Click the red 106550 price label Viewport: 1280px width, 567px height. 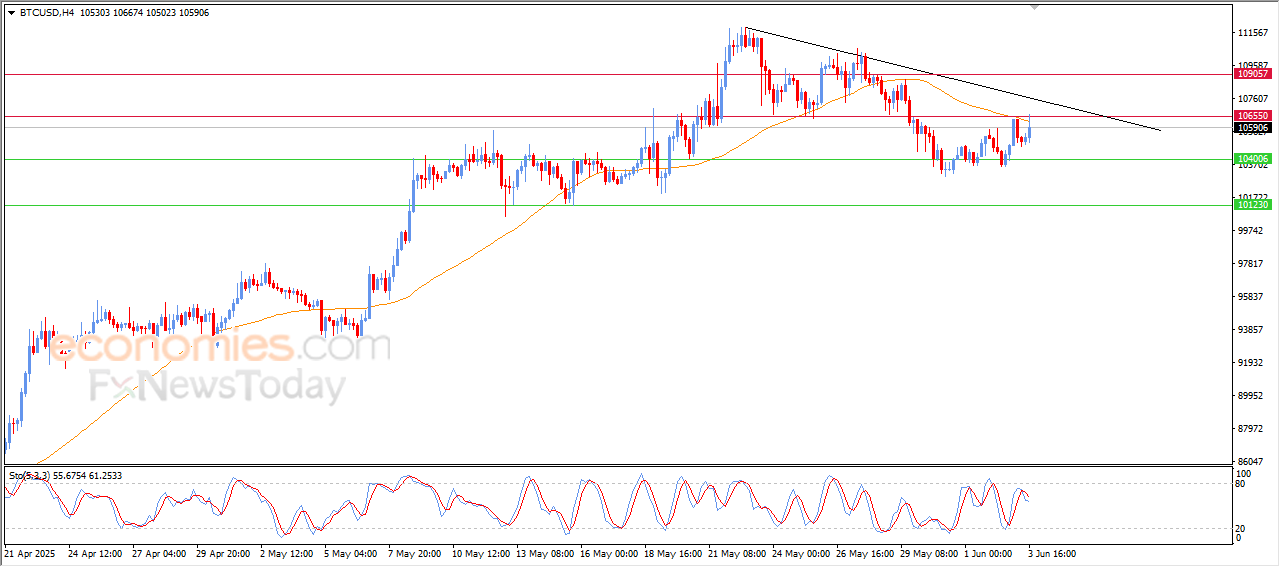[x=1253, y=116]
